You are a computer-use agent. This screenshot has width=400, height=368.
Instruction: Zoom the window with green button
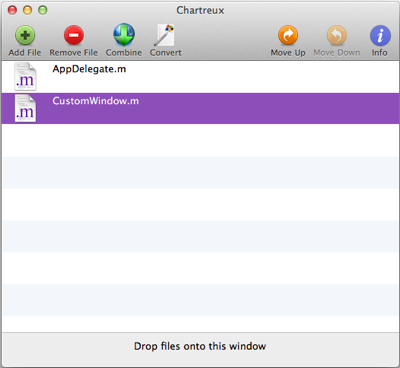click(42, 10)
